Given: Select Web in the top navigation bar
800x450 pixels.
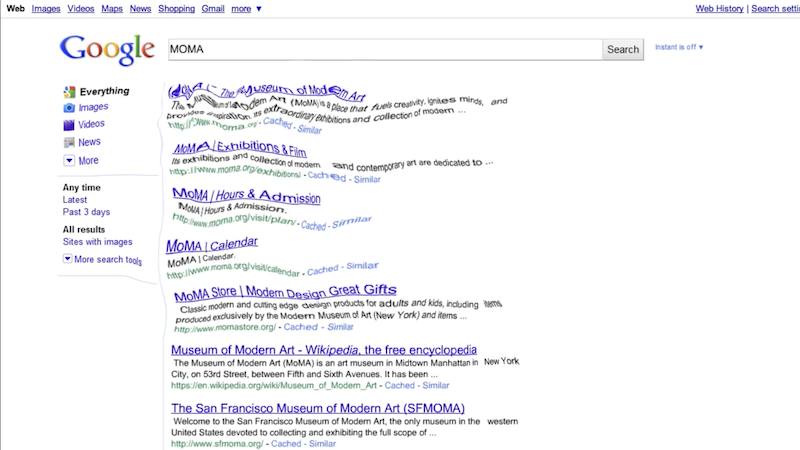Looking at the screenshot, I should [15, 9].
